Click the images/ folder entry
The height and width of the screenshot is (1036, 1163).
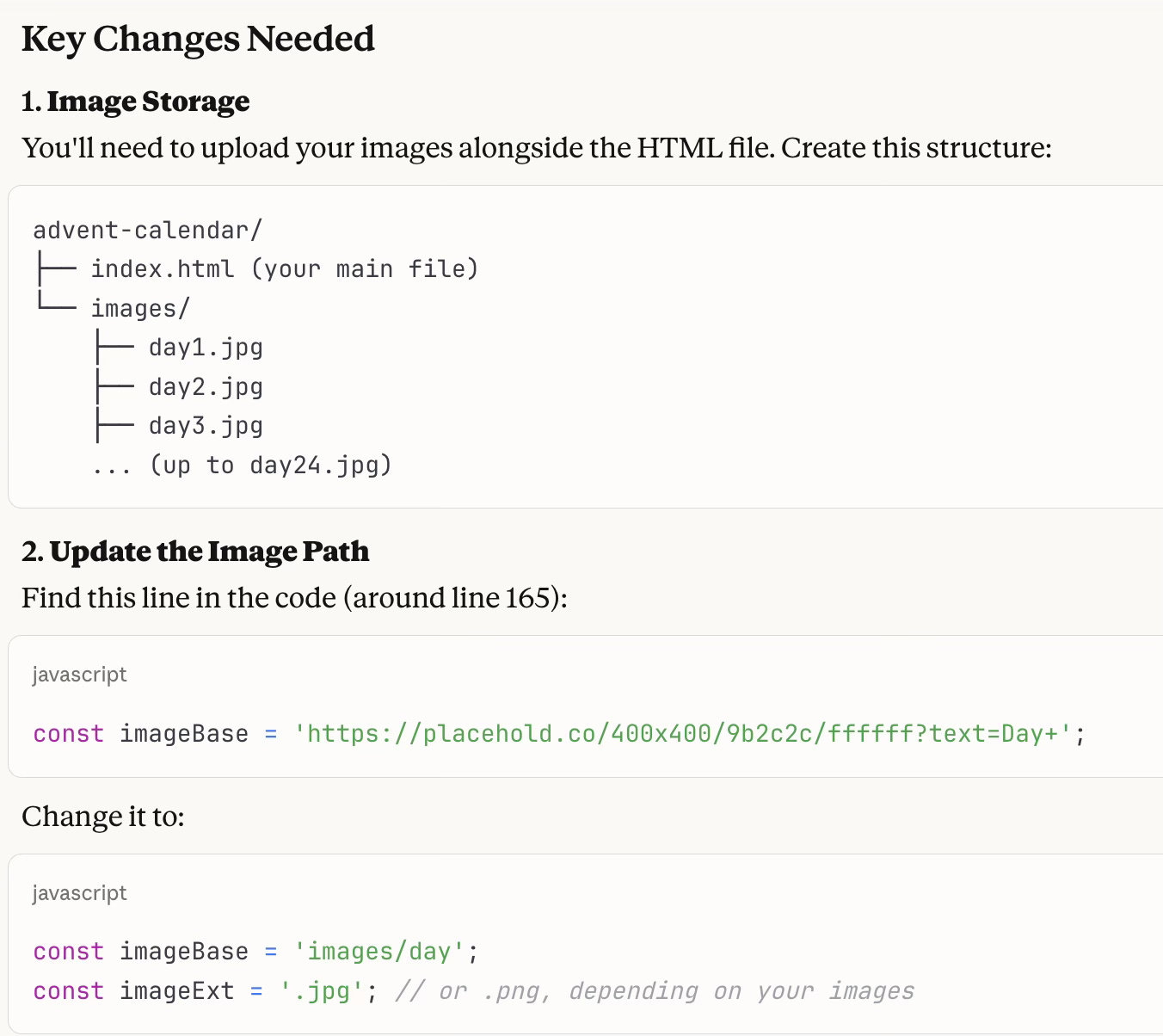coord(140,308)
